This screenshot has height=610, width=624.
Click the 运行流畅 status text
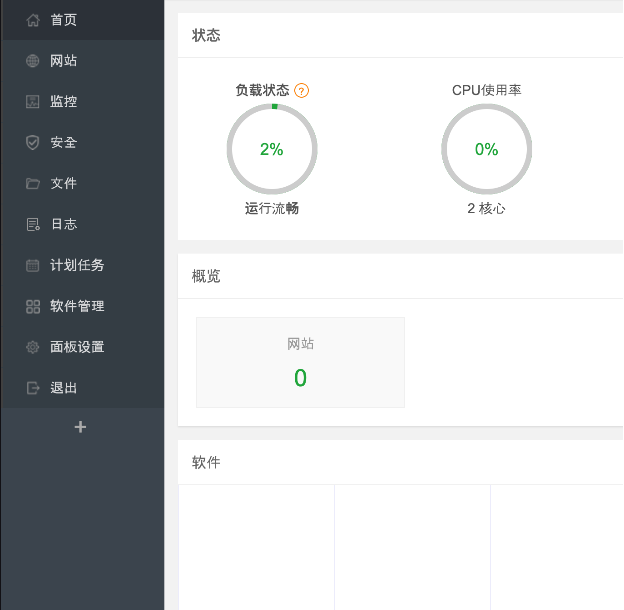pyautogui.click(x=272, y=209)
